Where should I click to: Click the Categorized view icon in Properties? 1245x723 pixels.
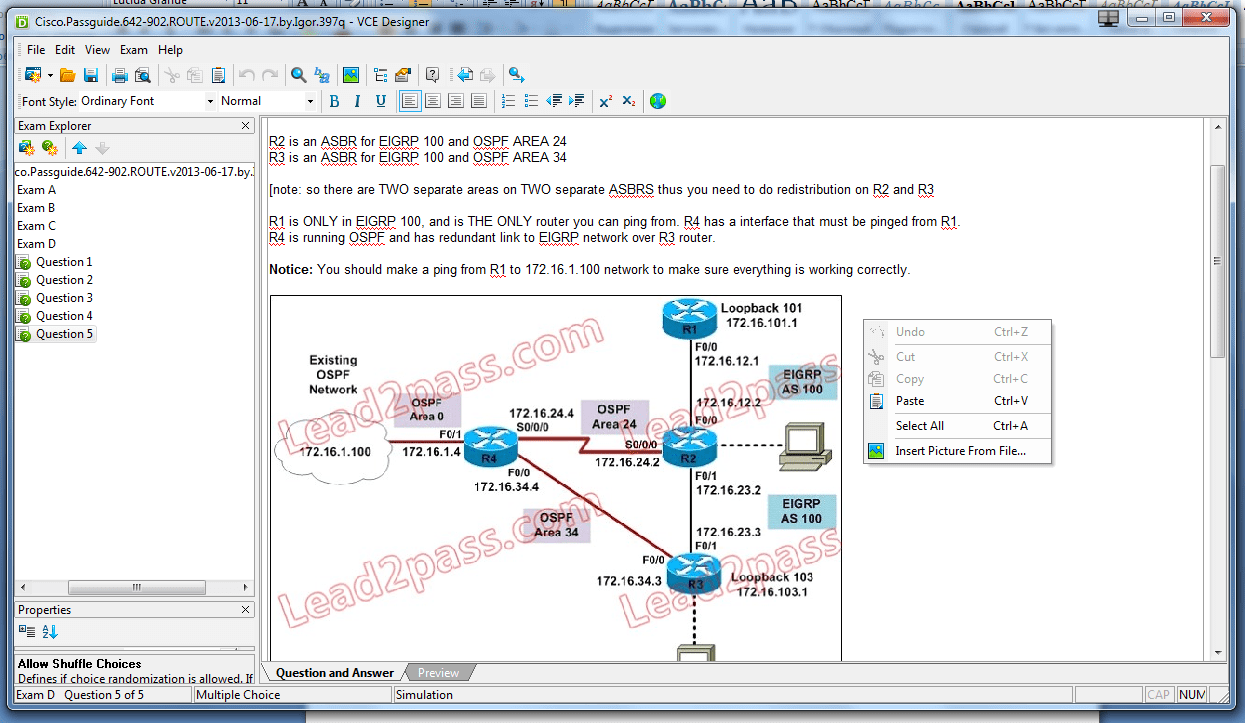click(x=27, y=631)
